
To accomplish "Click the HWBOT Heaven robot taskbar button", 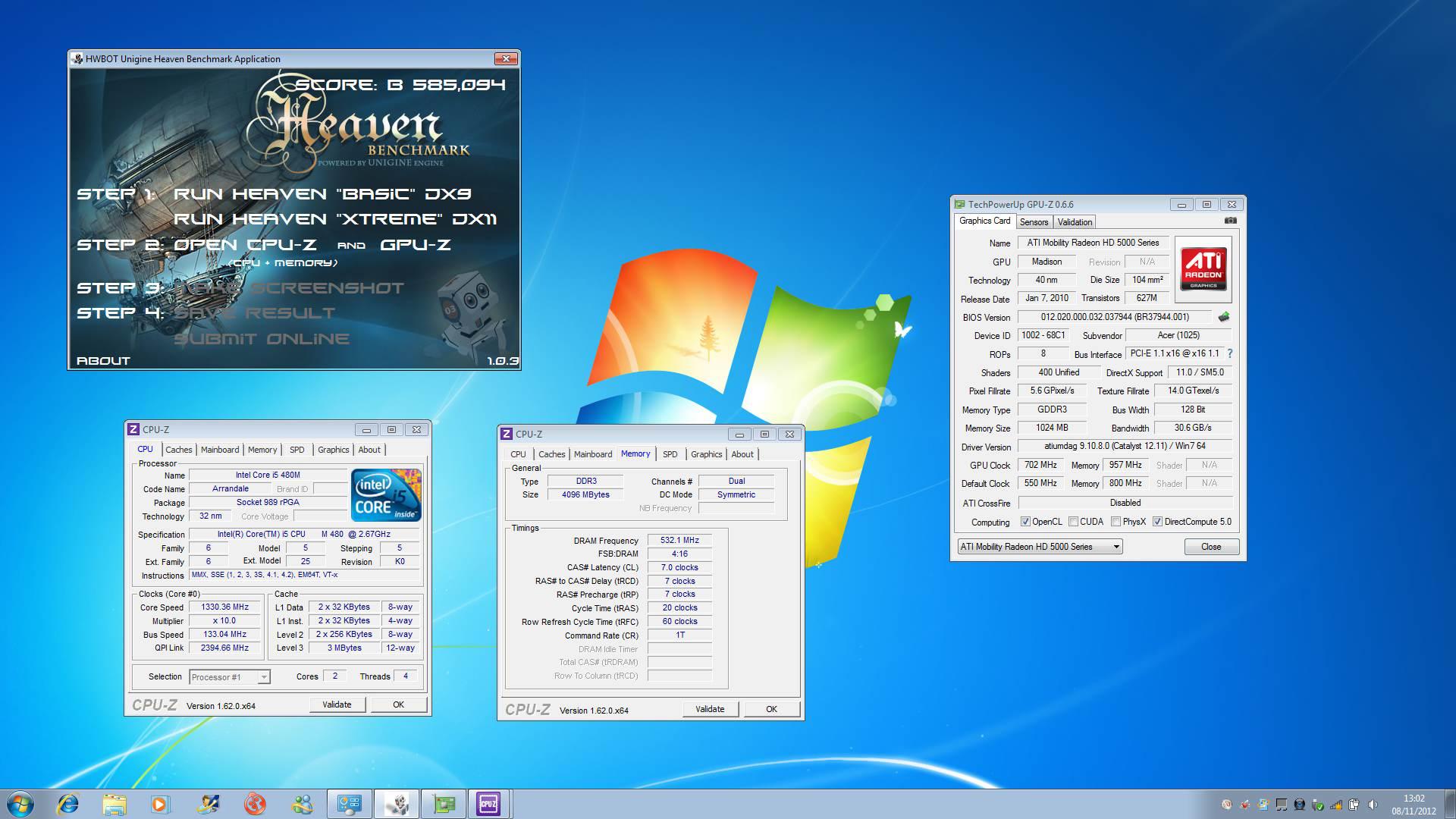I will pos(397,804).
